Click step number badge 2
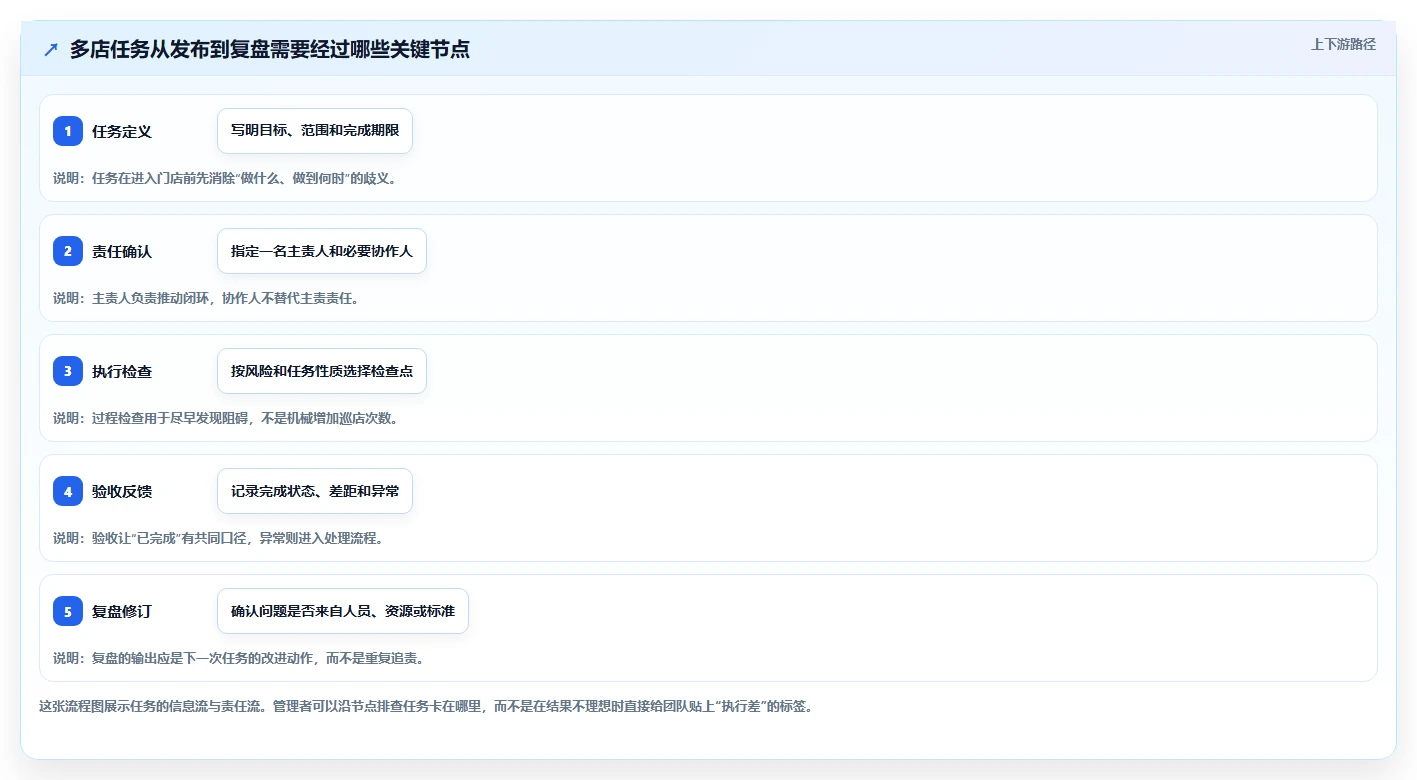Viewport: 1417px width, 780px height. (x=68, y=251)
